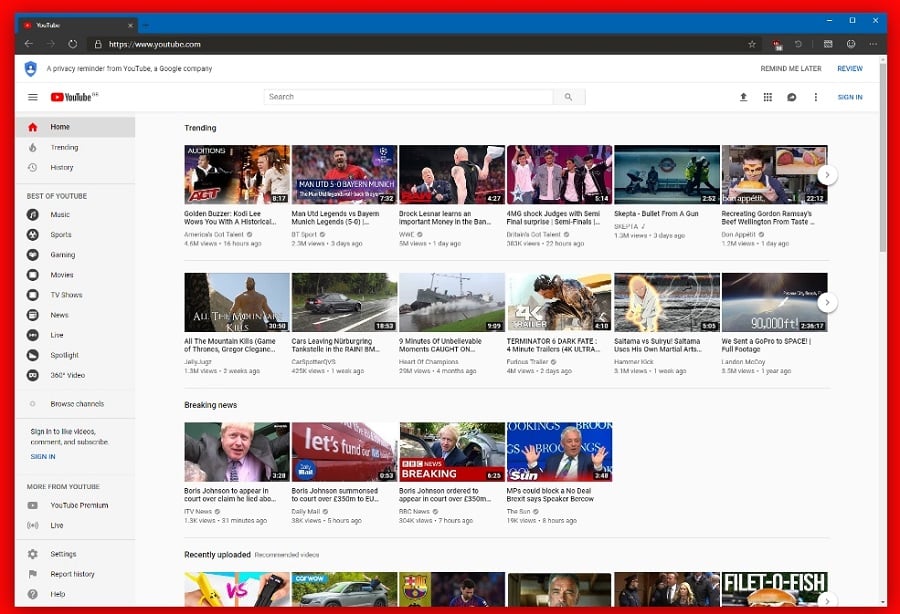The width and height of the screenshot is (900, 614).
Task: Open Browse channels
Action: coord(75,404)
